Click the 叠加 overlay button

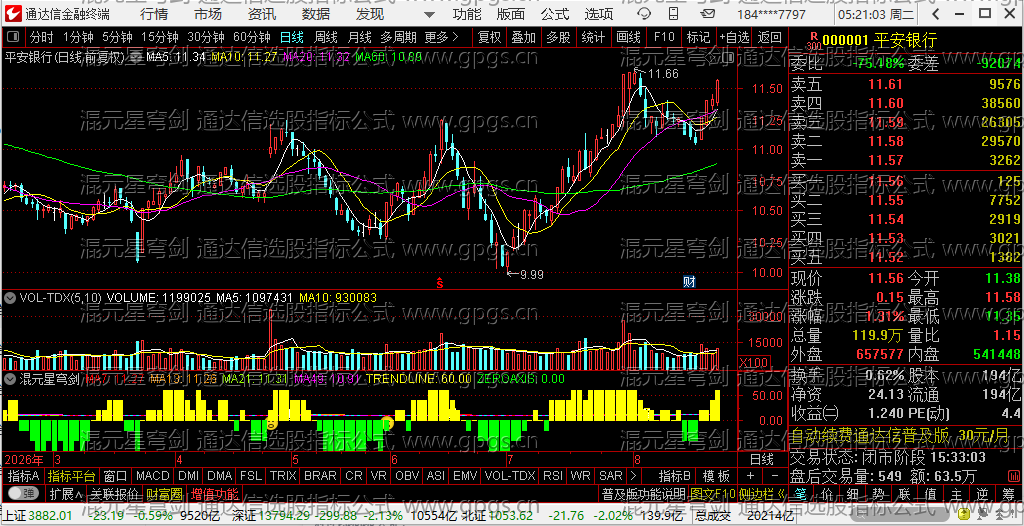[524, 37]
